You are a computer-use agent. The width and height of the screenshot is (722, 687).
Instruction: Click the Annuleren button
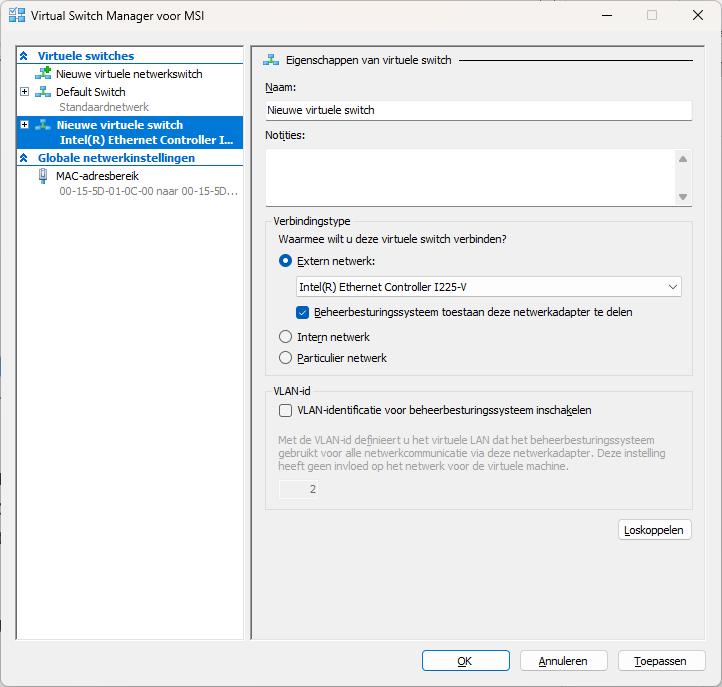coord(564,661)
